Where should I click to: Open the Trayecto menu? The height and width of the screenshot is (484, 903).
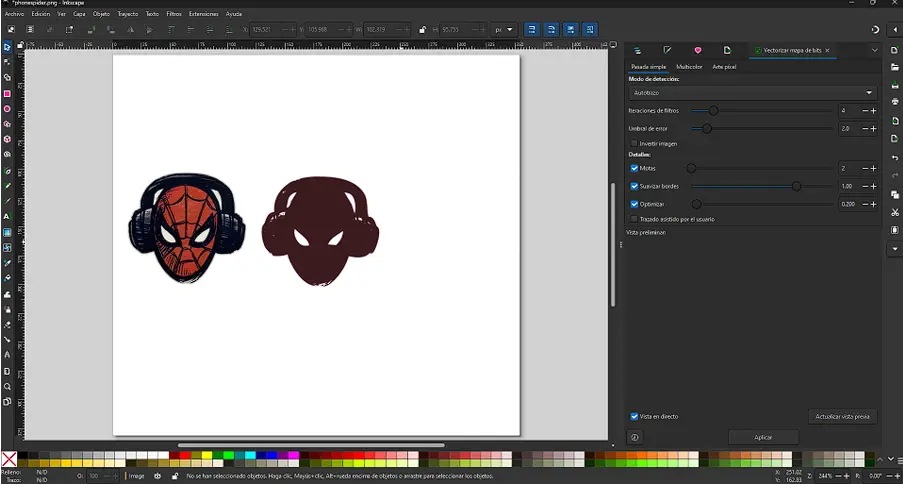[x=127, y=13]
